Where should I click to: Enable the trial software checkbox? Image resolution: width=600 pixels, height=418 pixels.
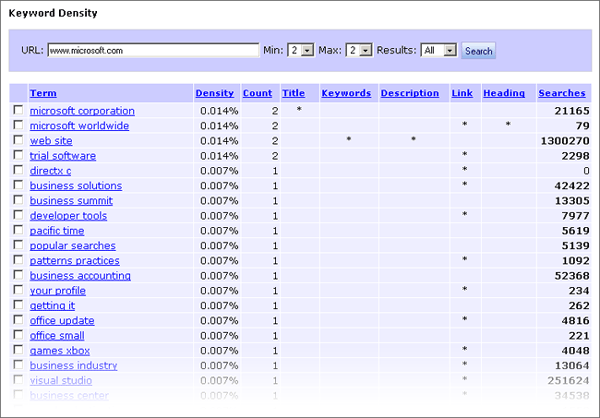click(x=18, y=155)
